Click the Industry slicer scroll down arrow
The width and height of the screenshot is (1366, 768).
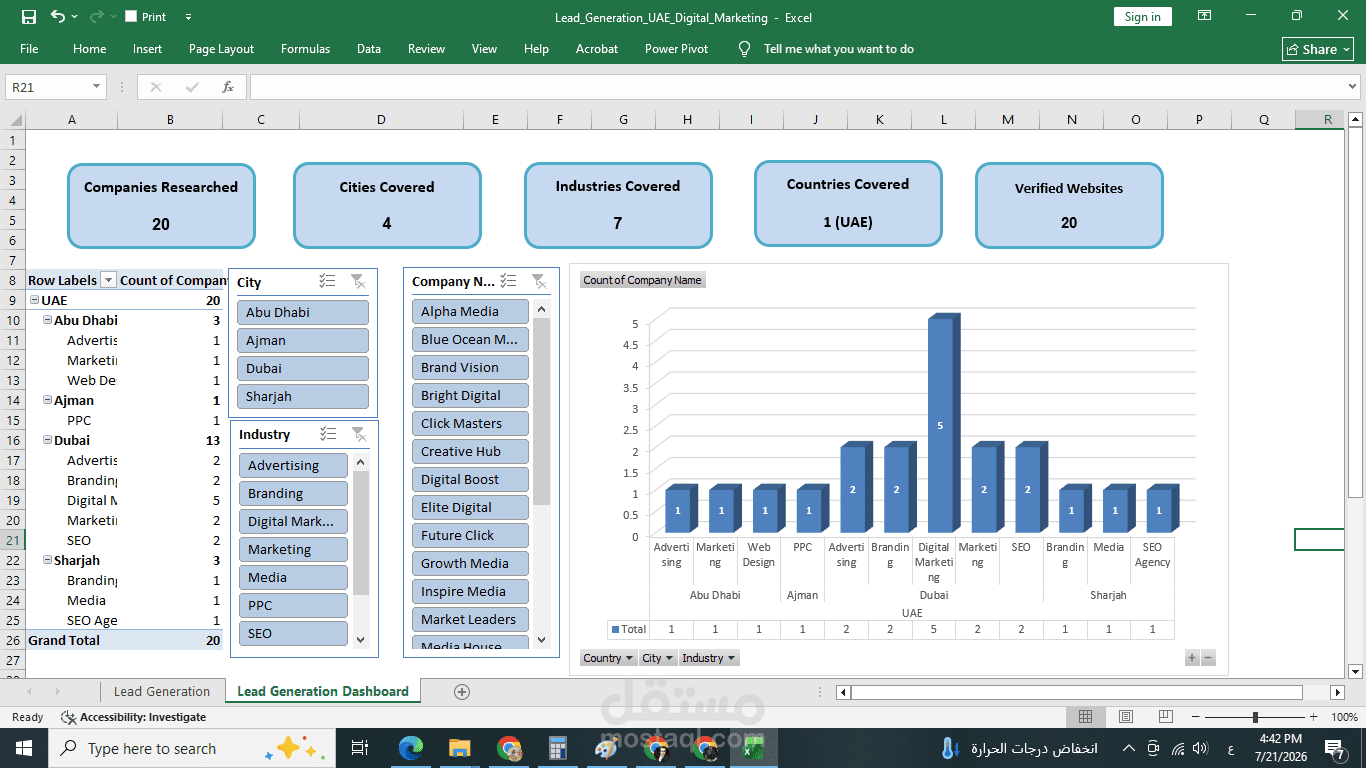coord(361,640)
